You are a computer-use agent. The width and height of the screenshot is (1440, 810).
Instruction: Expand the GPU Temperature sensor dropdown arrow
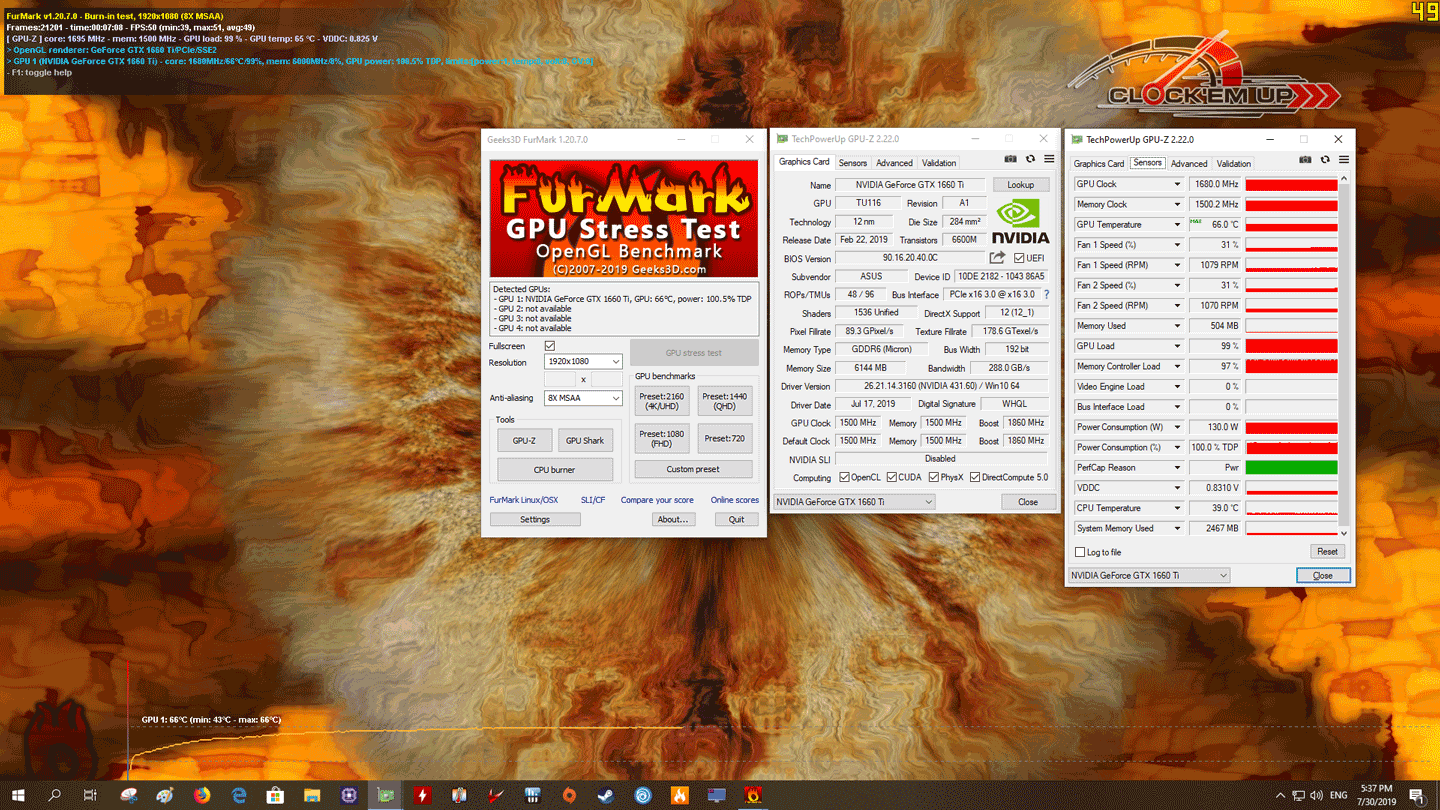coord(1177,225)
